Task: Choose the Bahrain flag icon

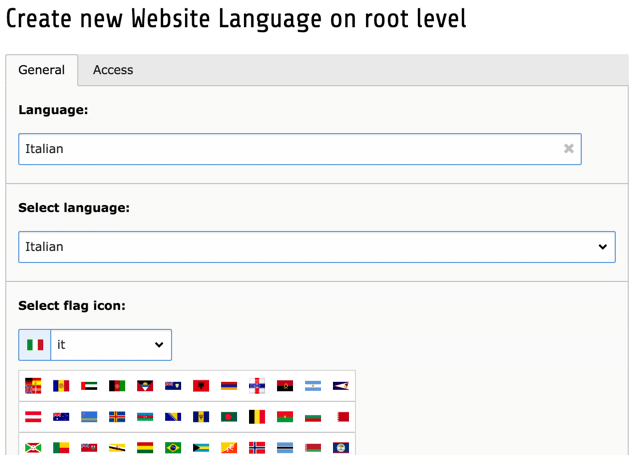Action: pyautogui.click(x=343, y=417)
